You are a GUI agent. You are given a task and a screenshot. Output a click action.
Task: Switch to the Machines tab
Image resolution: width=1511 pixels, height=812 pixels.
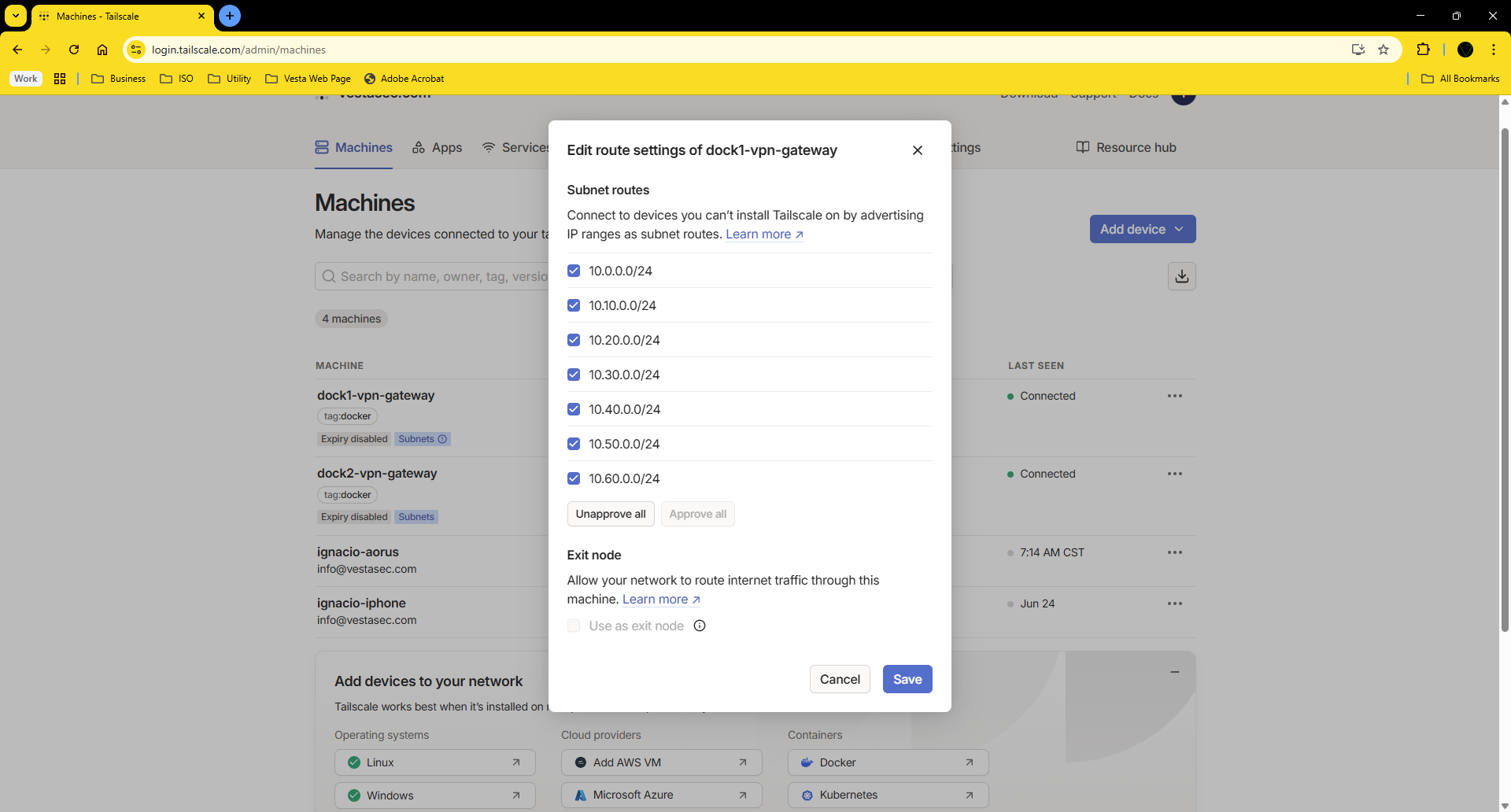coord(354,147)
